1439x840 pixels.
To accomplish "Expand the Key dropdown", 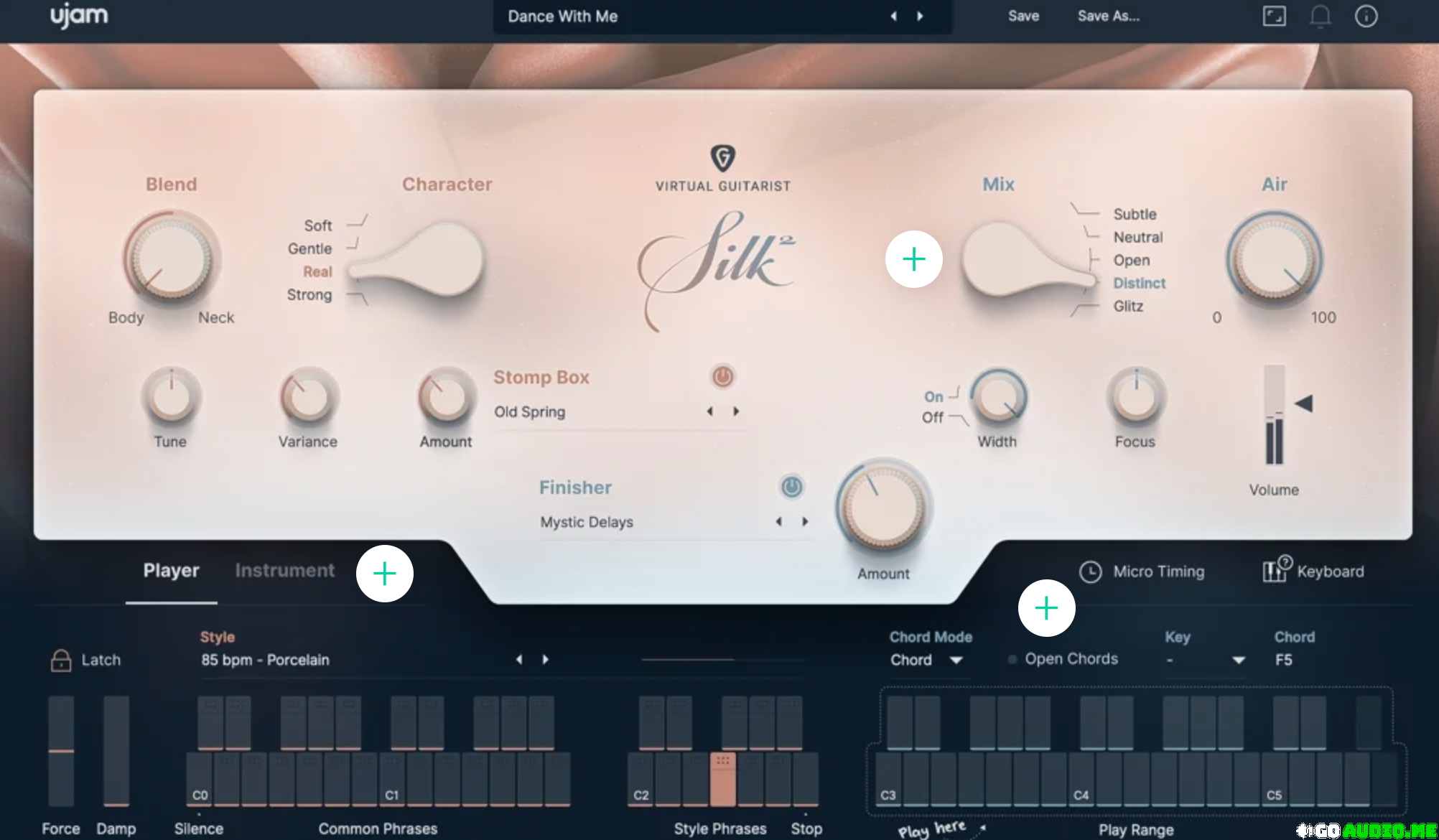I will click(1205, 660).
